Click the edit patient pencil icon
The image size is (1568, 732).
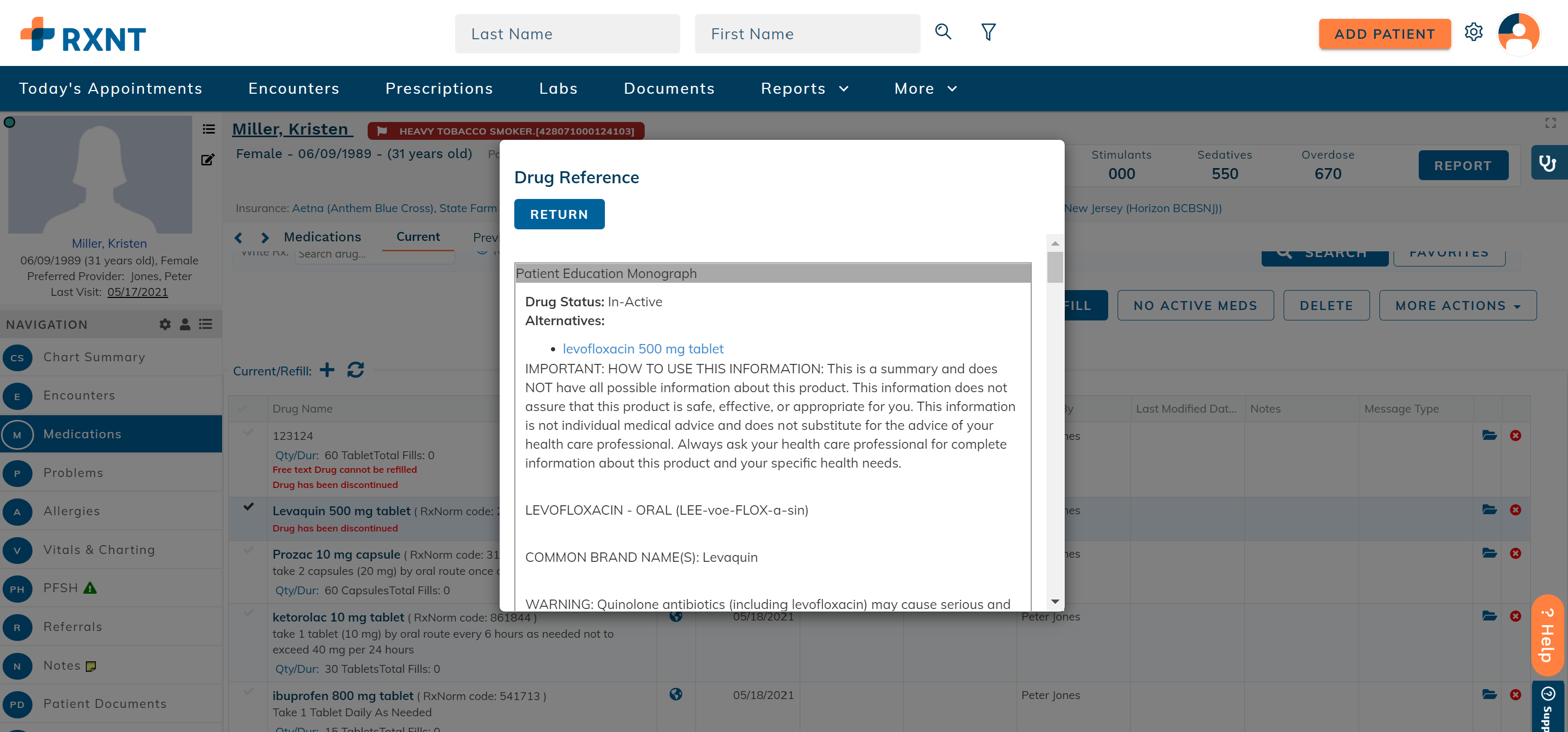point(207,160)
